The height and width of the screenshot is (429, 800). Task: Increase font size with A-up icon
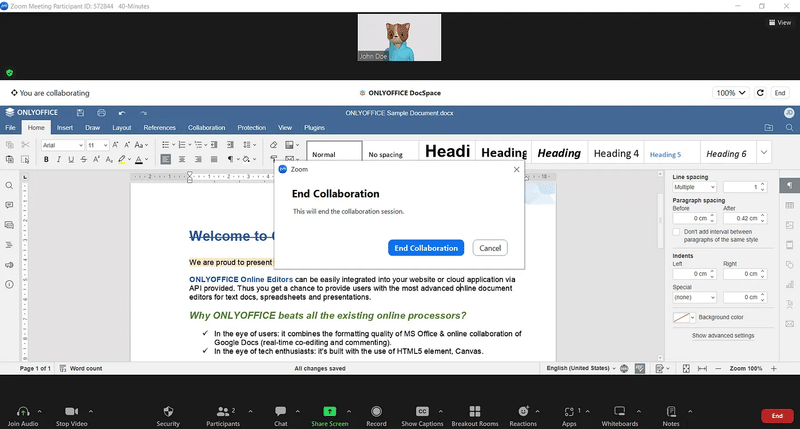[115, 145]
